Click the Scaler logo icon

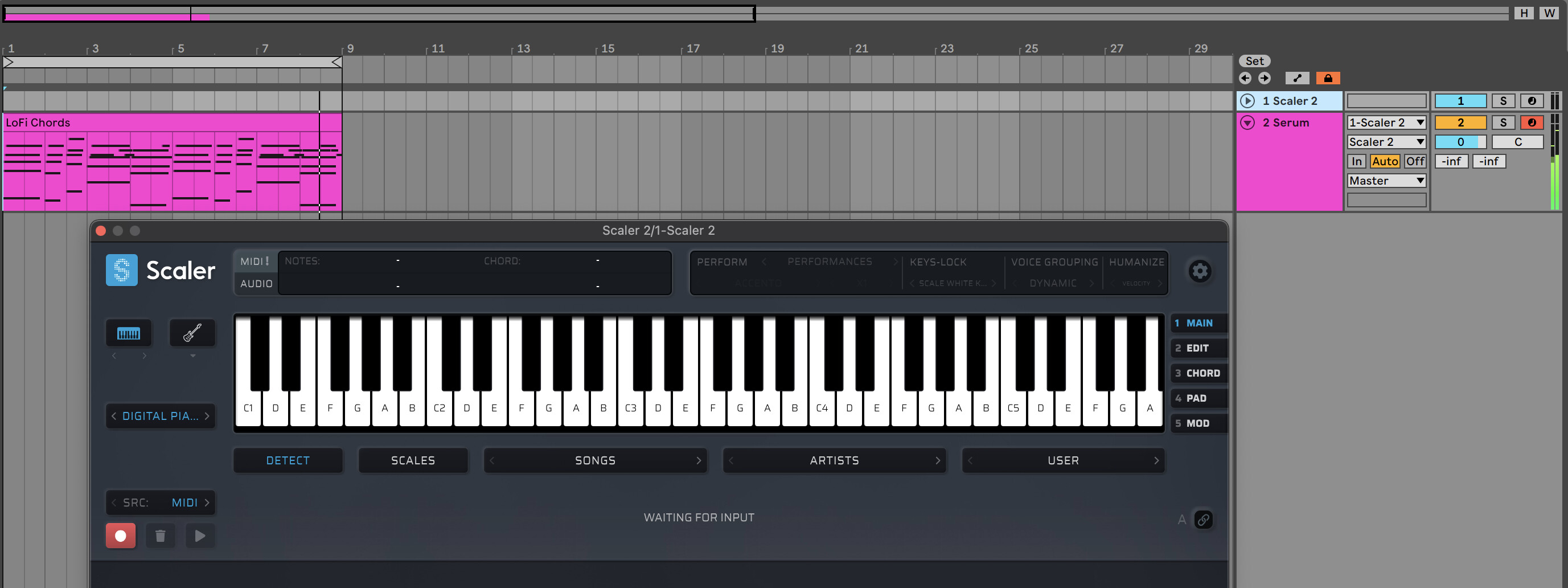pos(122,270)
